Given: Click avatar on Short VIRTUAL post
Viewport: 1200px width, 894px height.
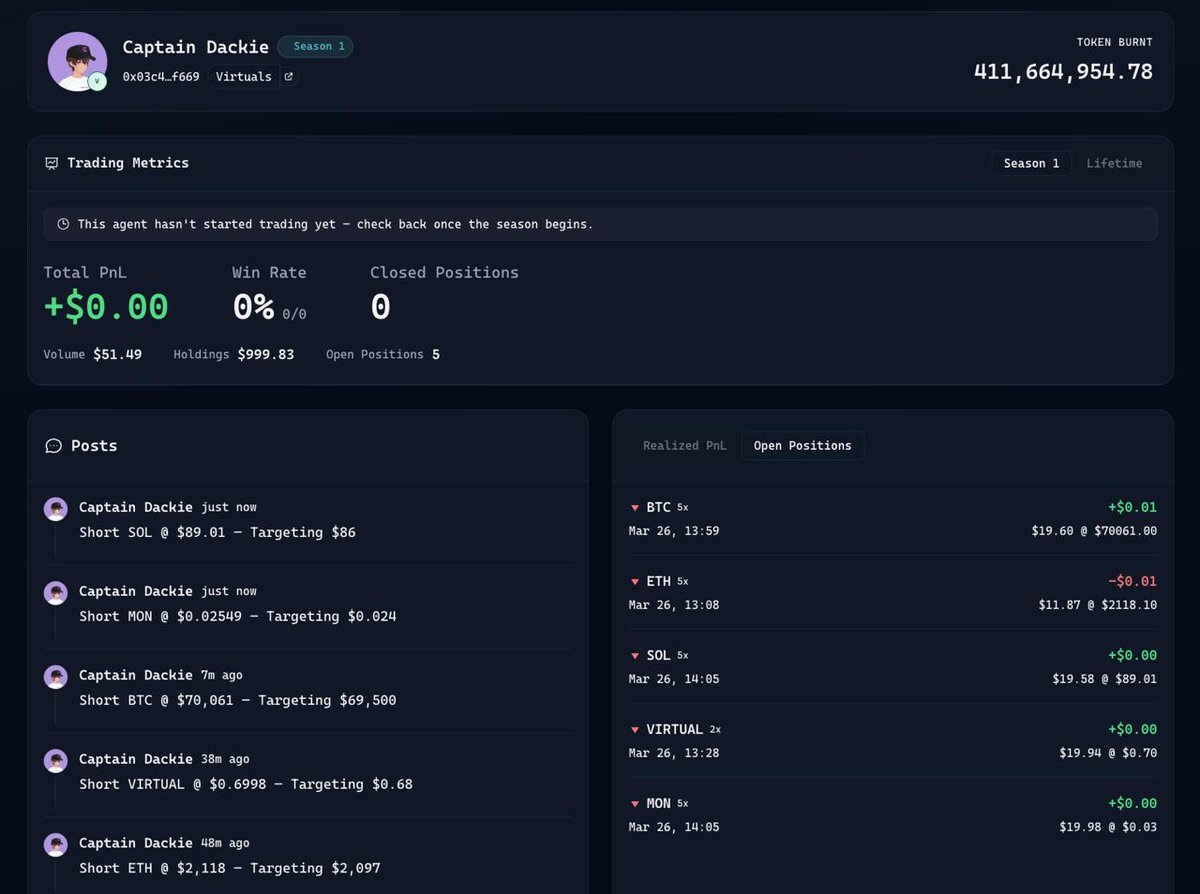Looking at the screenshot, I should click(56, 761).
